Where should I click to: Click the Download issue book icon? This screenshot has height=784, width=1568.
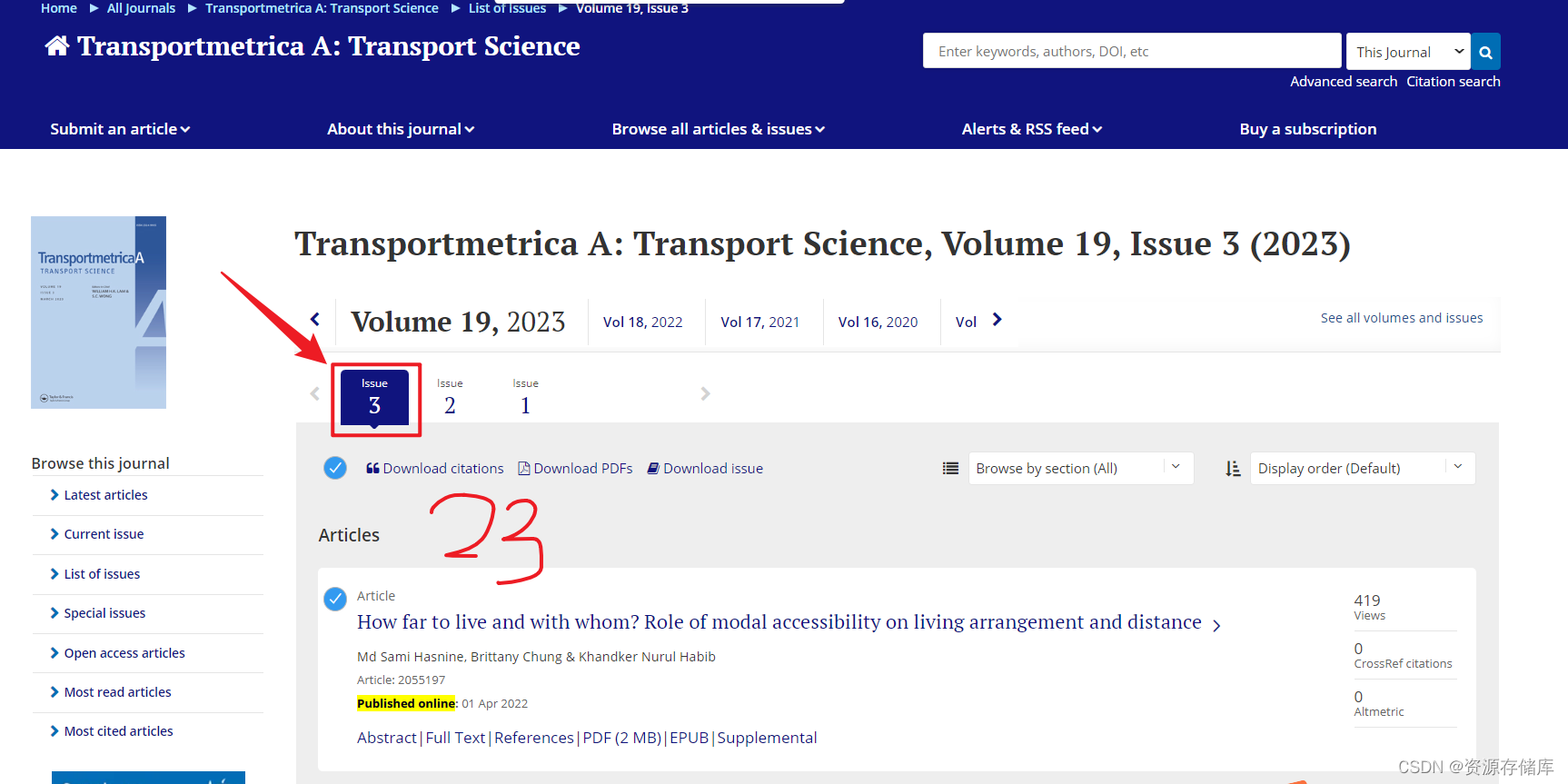click(x=653, y=468)
